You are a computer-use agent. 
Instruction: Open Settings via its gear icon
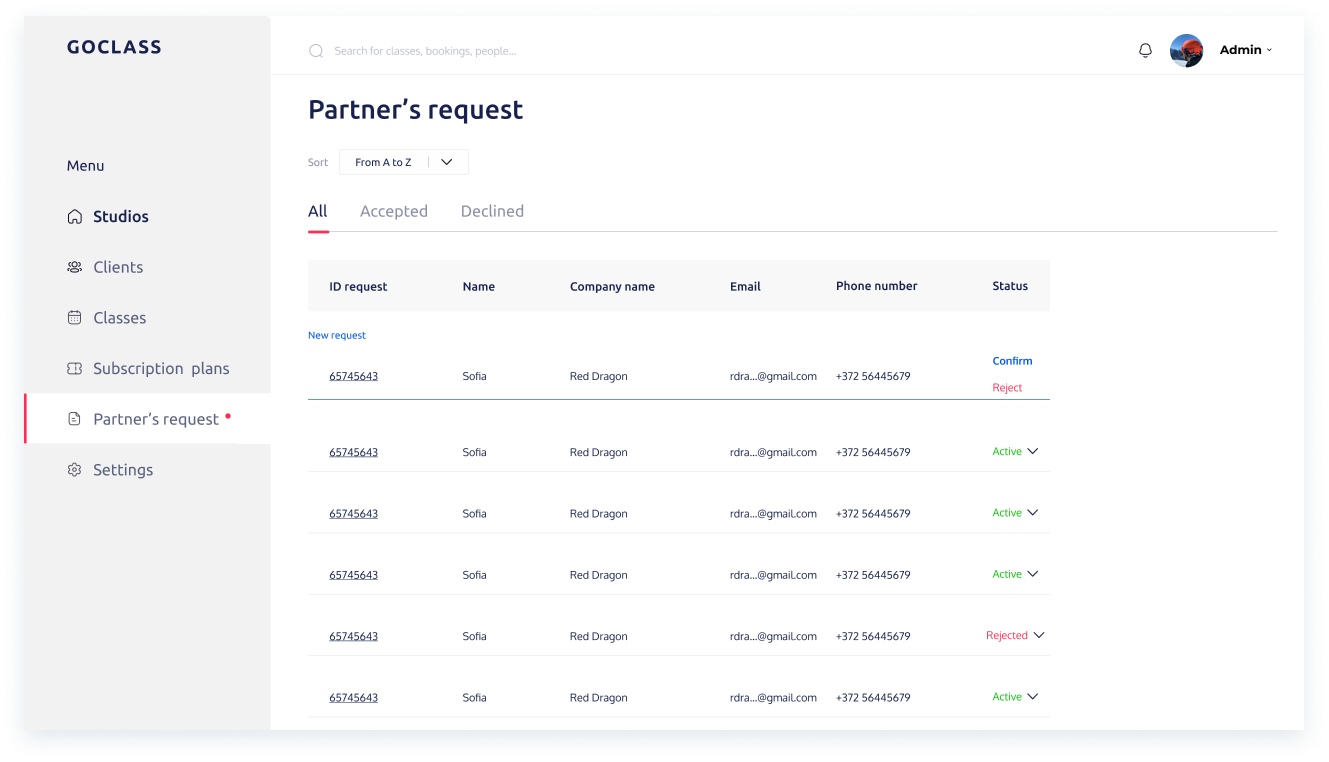tap(74, 470)
